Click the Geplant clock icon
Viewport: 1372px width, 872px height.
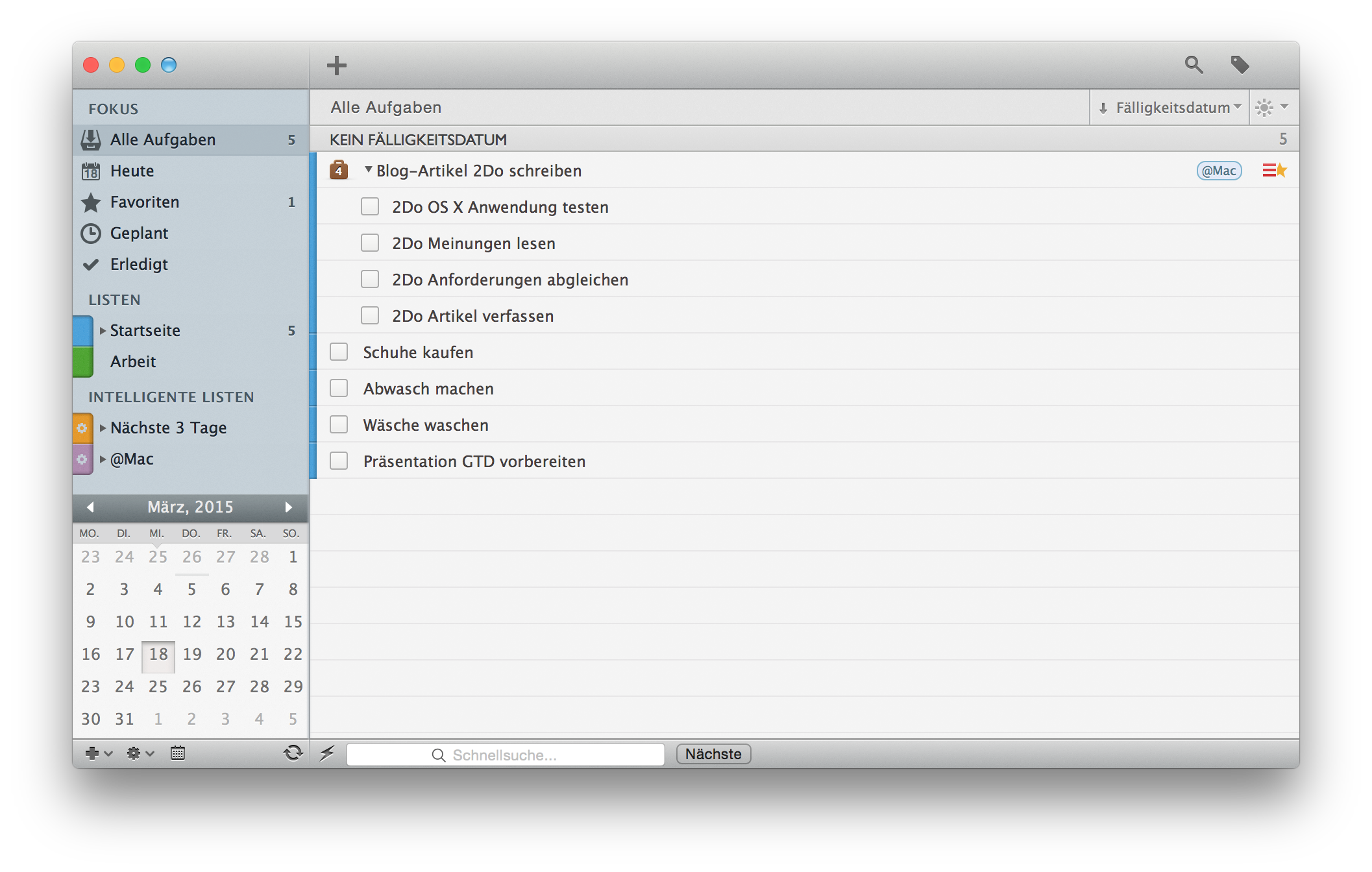click(x=91, y=234)
